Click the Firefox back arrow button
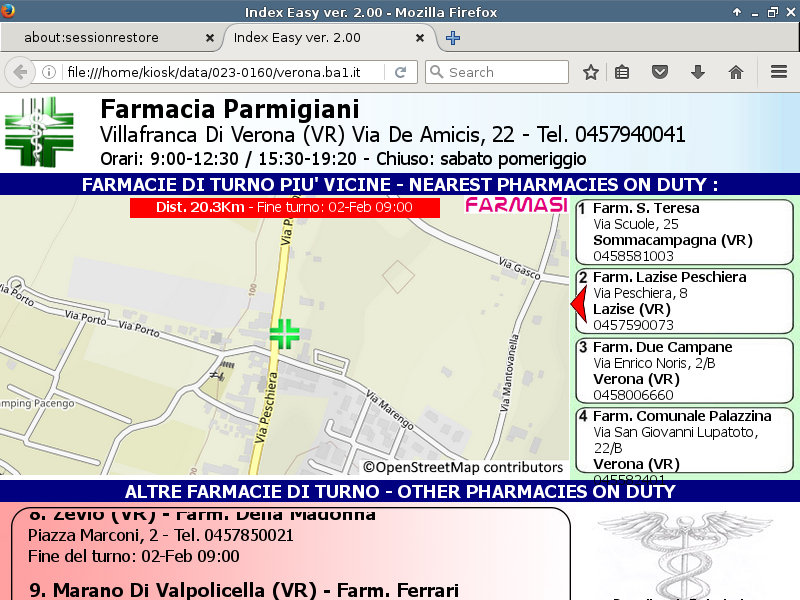The image size is (800, 600). (x=19, y=72)
